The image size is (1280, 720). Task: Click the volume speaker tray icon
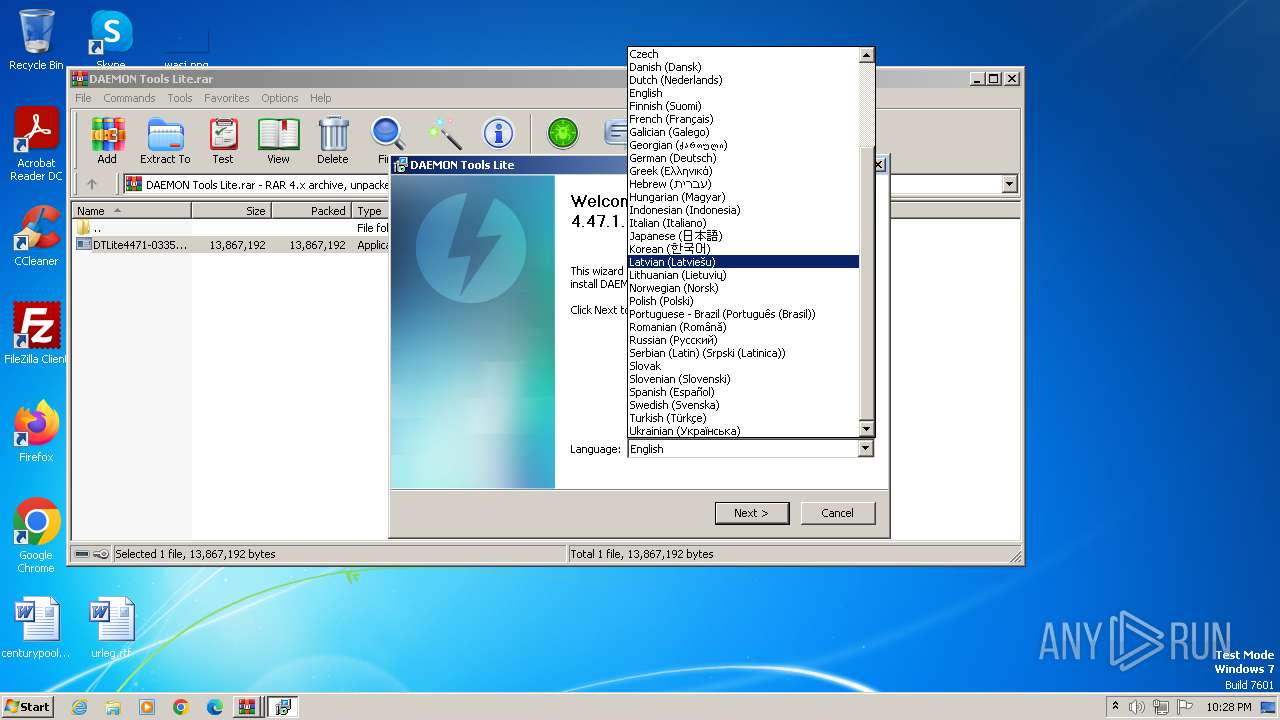[1136, 707]
